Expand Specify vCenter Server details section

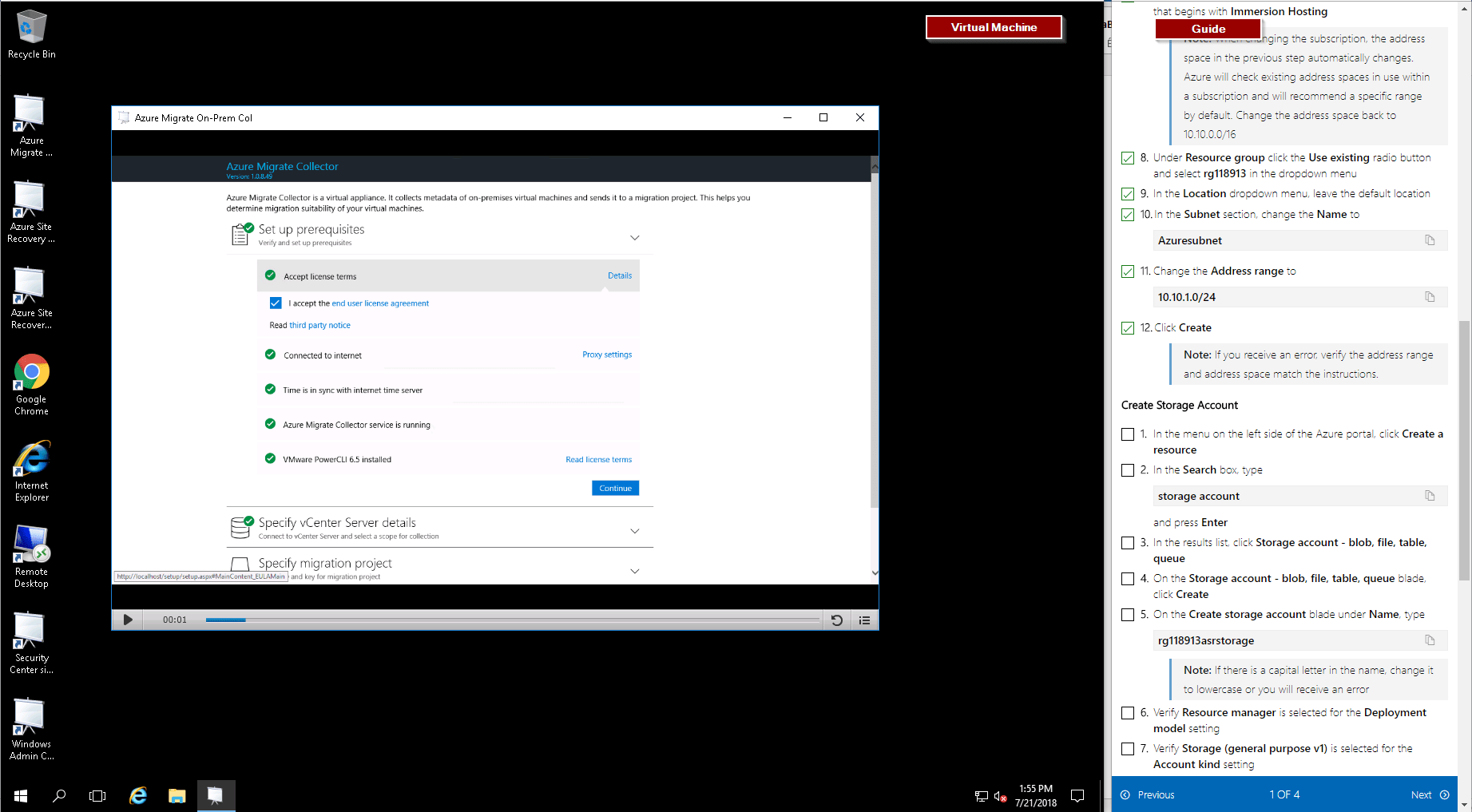pyautogui.click(x=634, y=531)
